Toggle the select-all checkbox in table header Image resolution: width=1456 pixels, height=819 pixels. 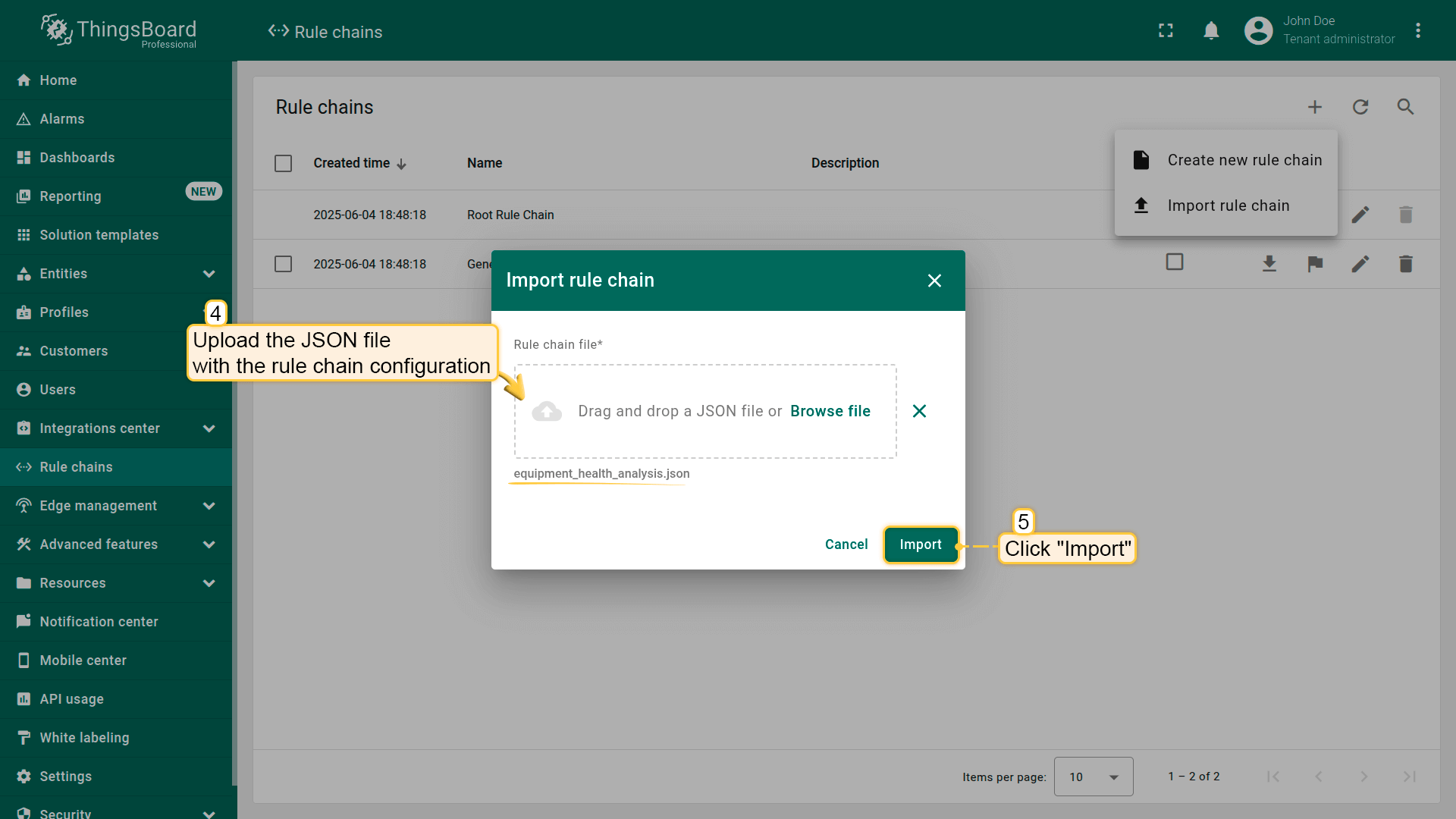pyautogui.click(x=283, y=163)
